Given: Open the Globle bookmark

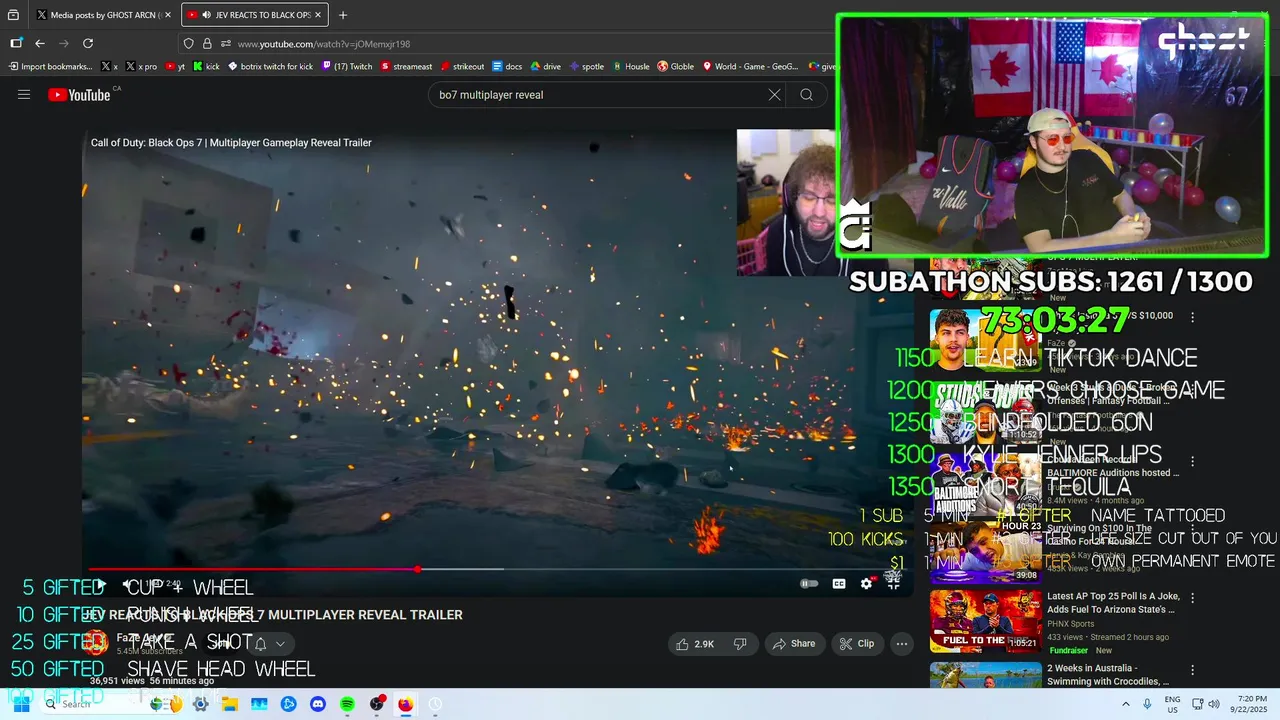Looking at the screenshot, I should click(x=675, y=66).
